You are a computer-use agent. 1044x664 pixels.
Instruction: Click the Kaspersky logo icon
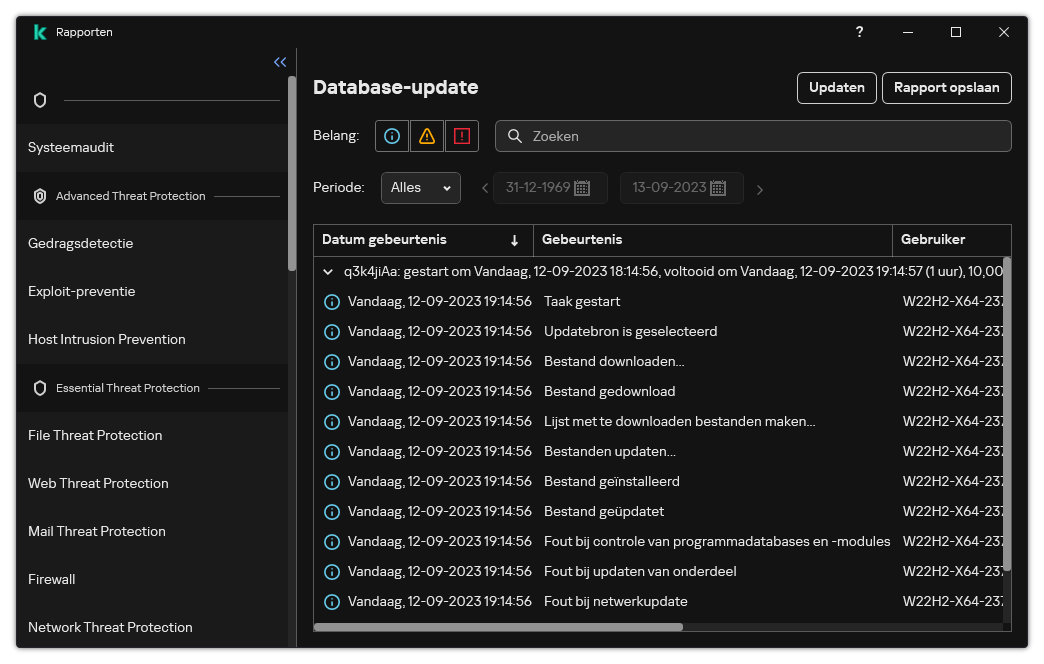click(39, 32)
